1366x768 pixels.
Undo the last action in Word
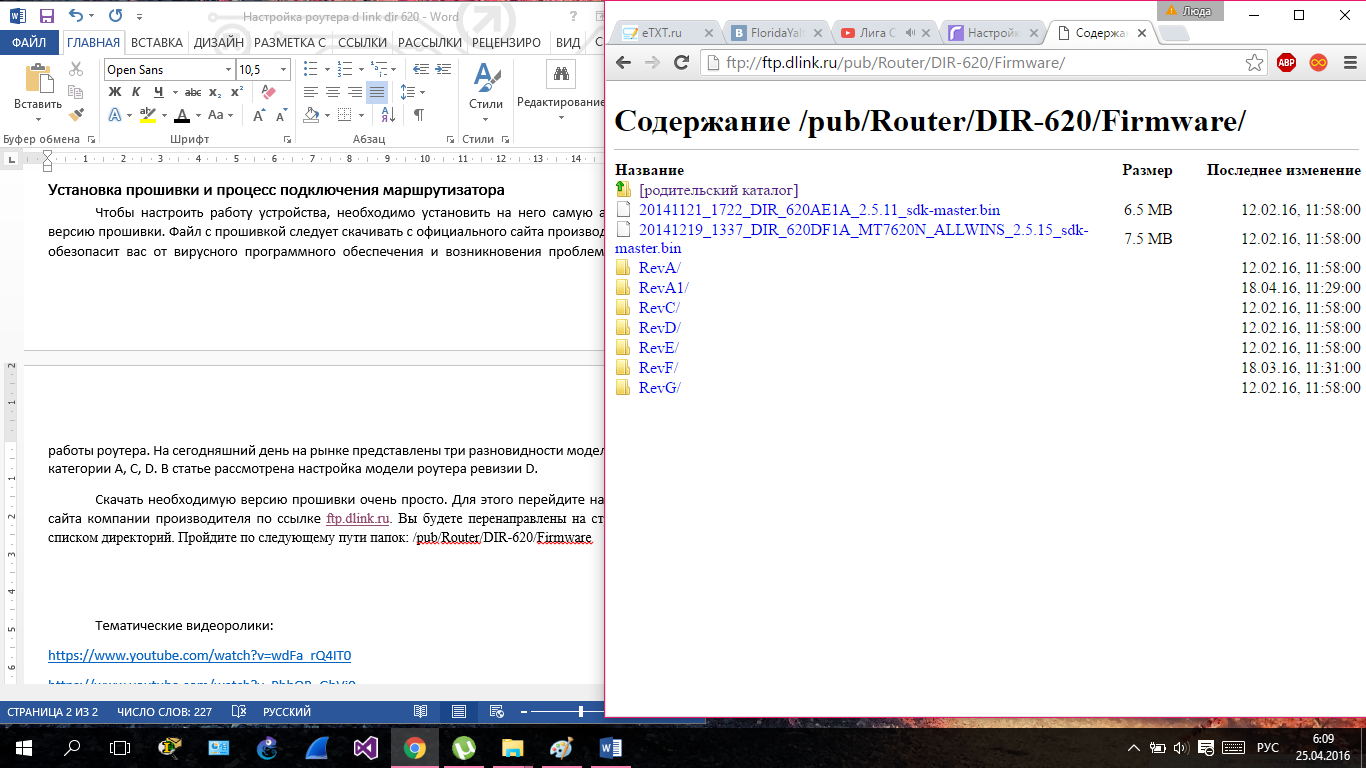(x=77, y=16)
